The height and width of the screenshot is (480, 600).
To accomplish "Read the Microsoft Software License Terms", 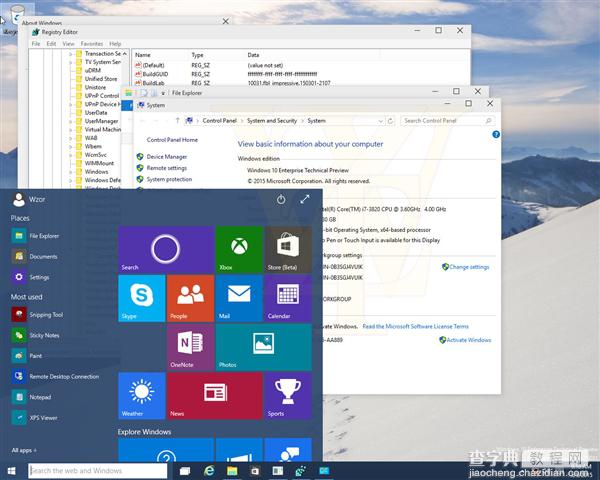I will click(x=415, y=327).
